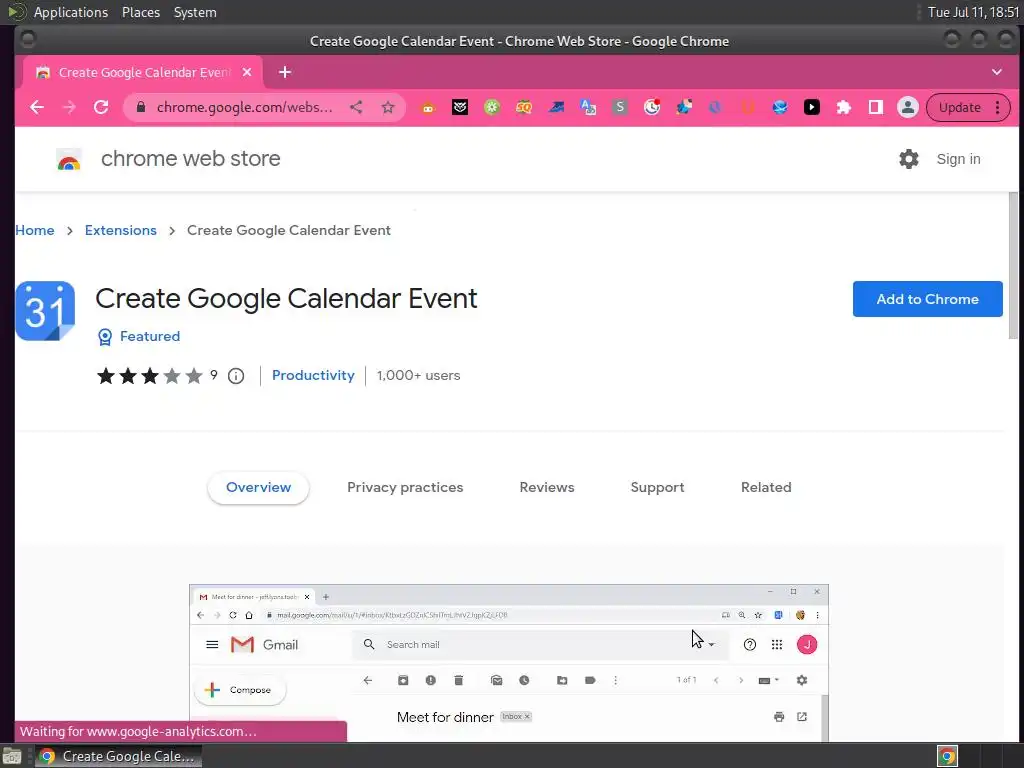1024x768 pixels.
Task: Click the star rating display
Action: tap(150, 376)
